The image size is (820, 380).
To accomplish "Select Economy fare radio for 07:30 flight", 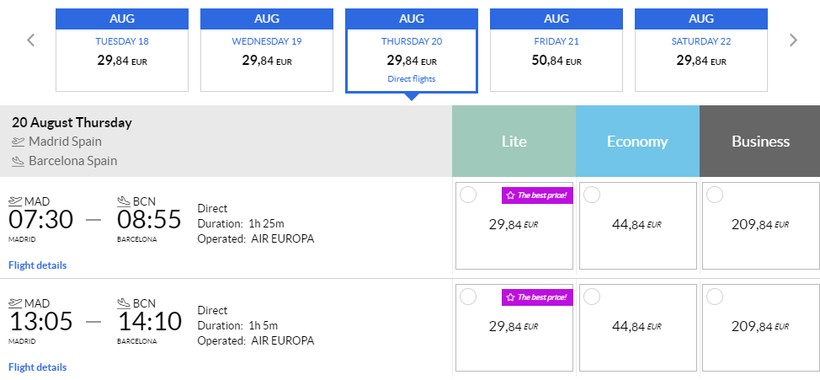I will pyautogui.click(x=591, y=194).
